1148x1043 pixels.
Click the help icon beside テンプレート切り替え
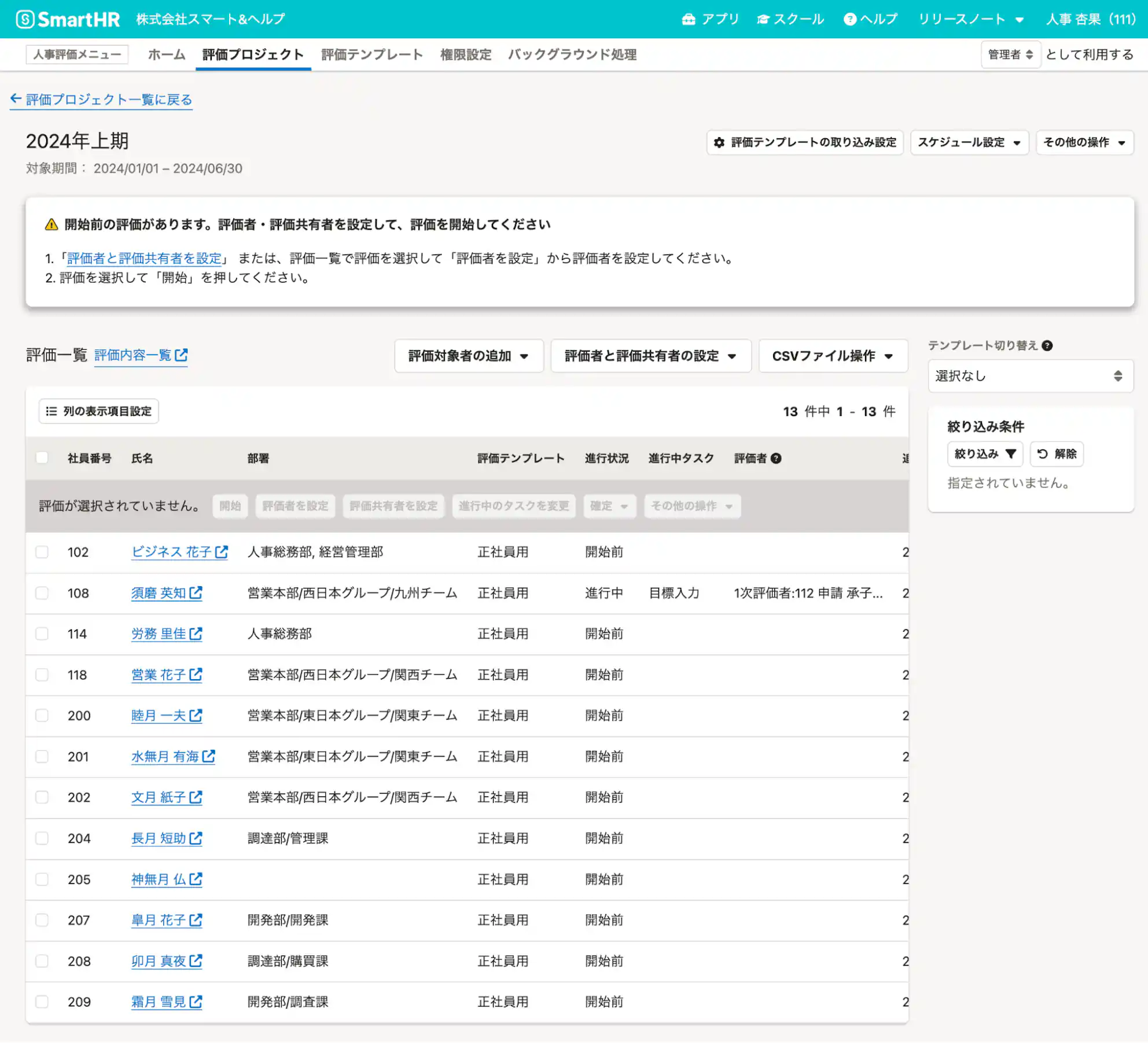click(1047, 345)
